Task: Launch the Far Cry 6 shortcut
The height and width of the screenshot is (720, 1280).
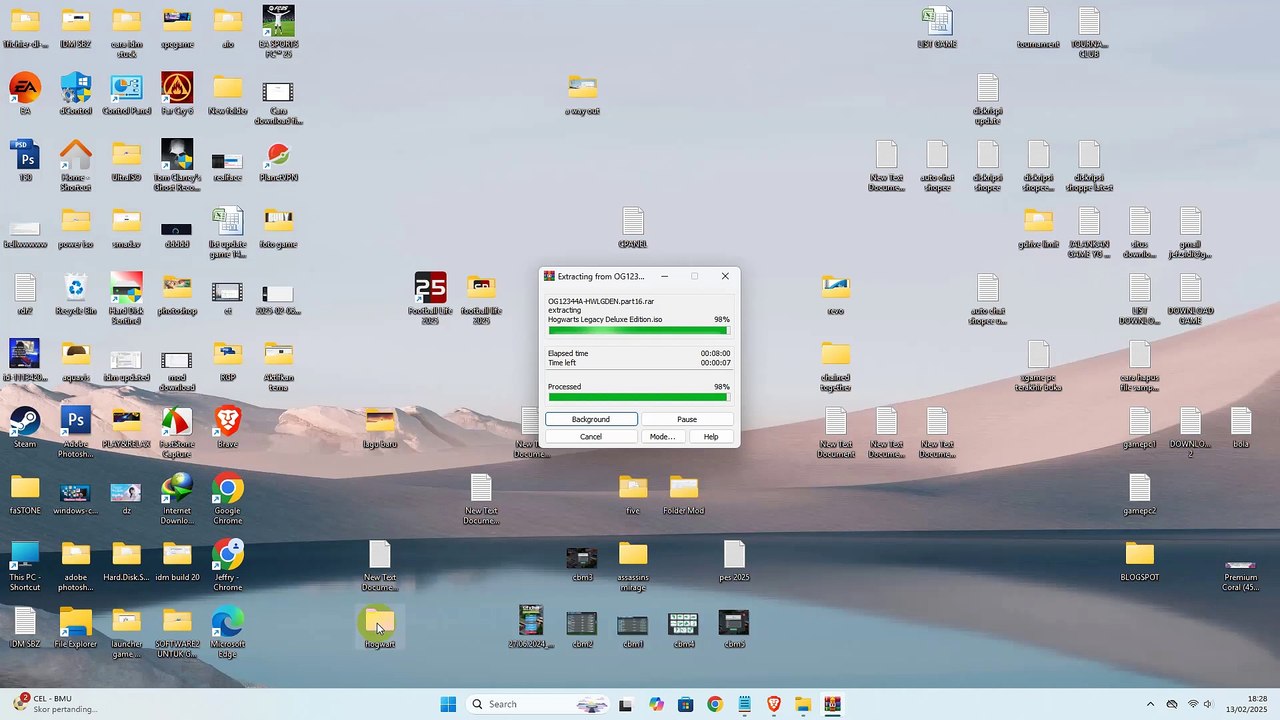Action: 177,94
